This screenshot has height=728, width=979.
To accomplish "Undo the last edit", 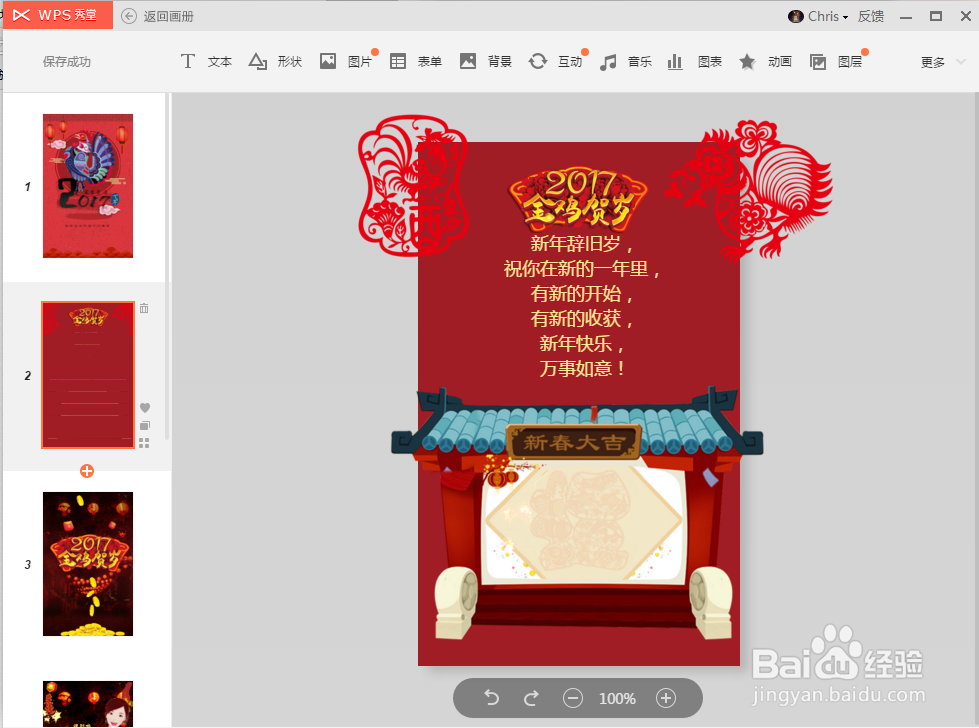I will 491,698.
